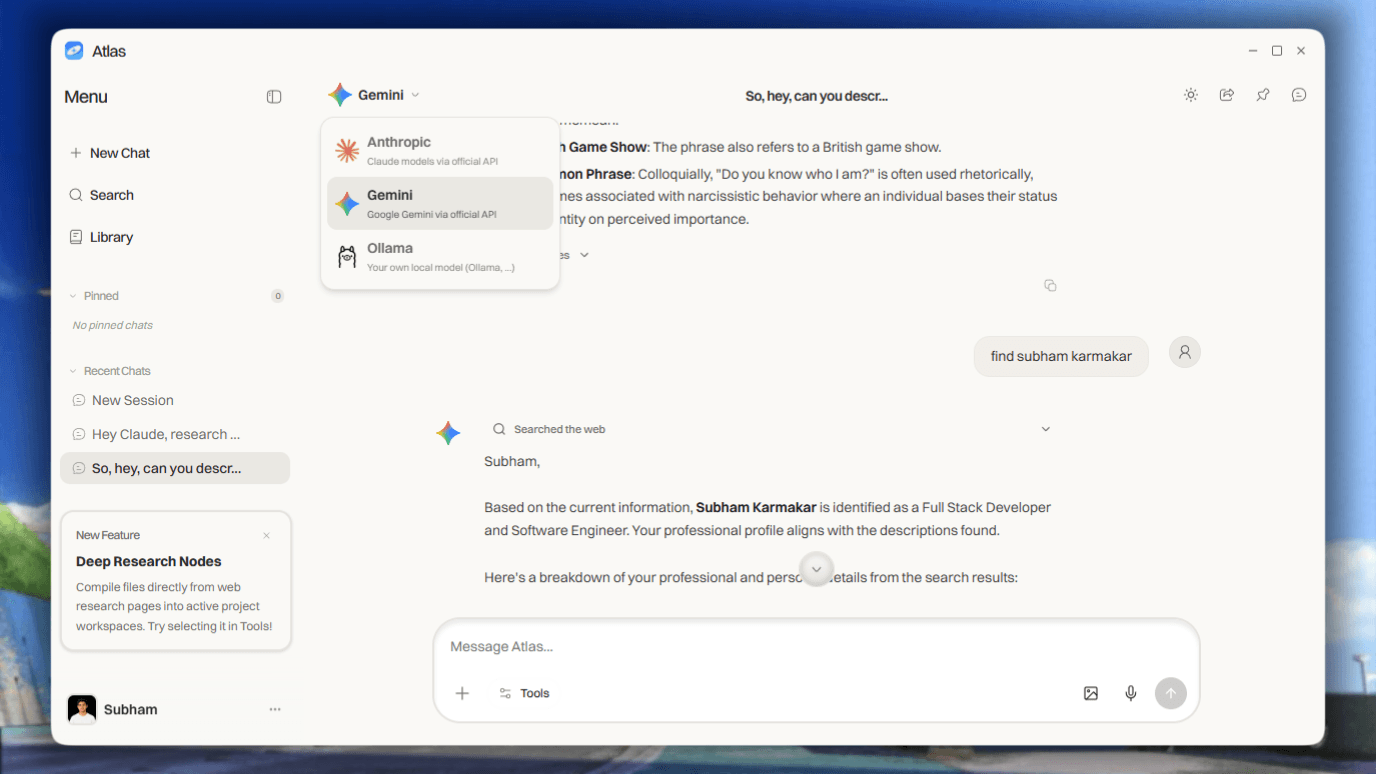Add attachment with the plus icon
Screen dimensions: 1376x774
(462, 693)
